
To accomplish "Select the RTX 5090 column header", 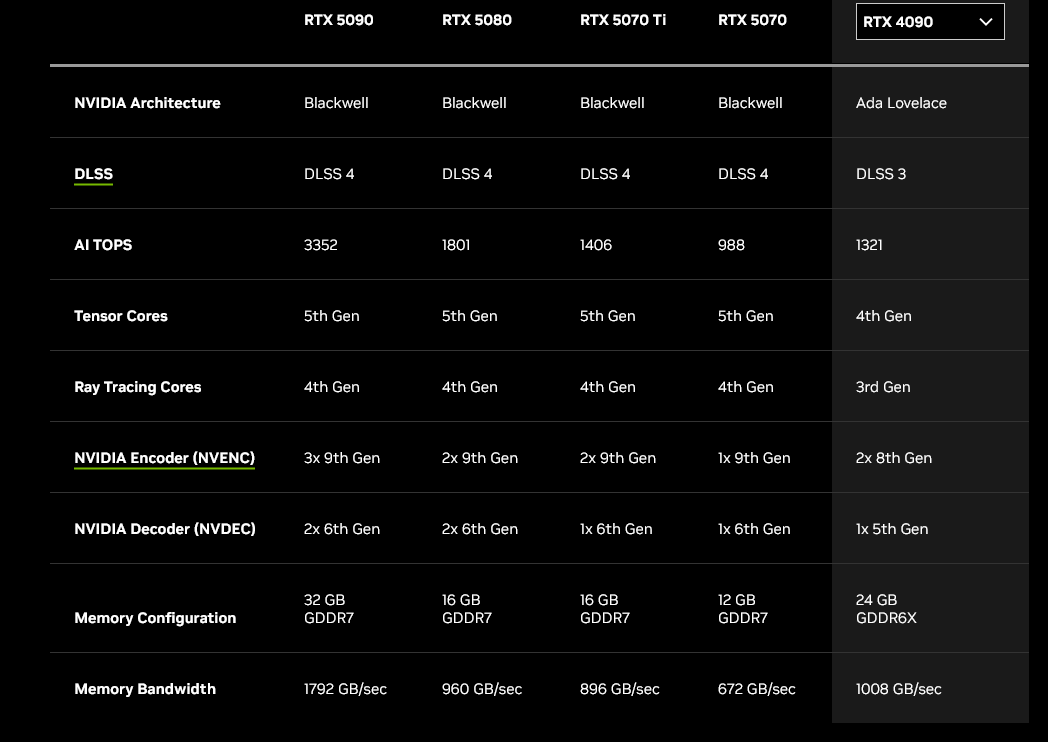I will pyautogui.click(x=338, y=20).
